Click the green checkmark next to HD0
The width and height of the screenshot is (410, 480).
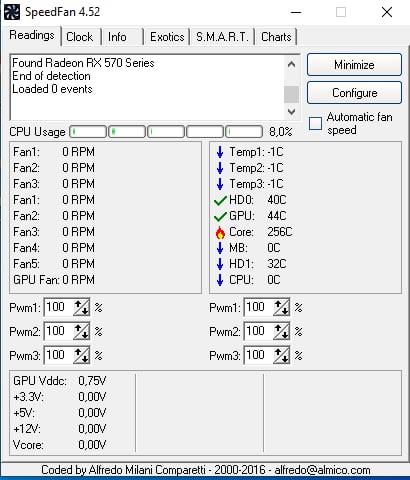(220, 201)
